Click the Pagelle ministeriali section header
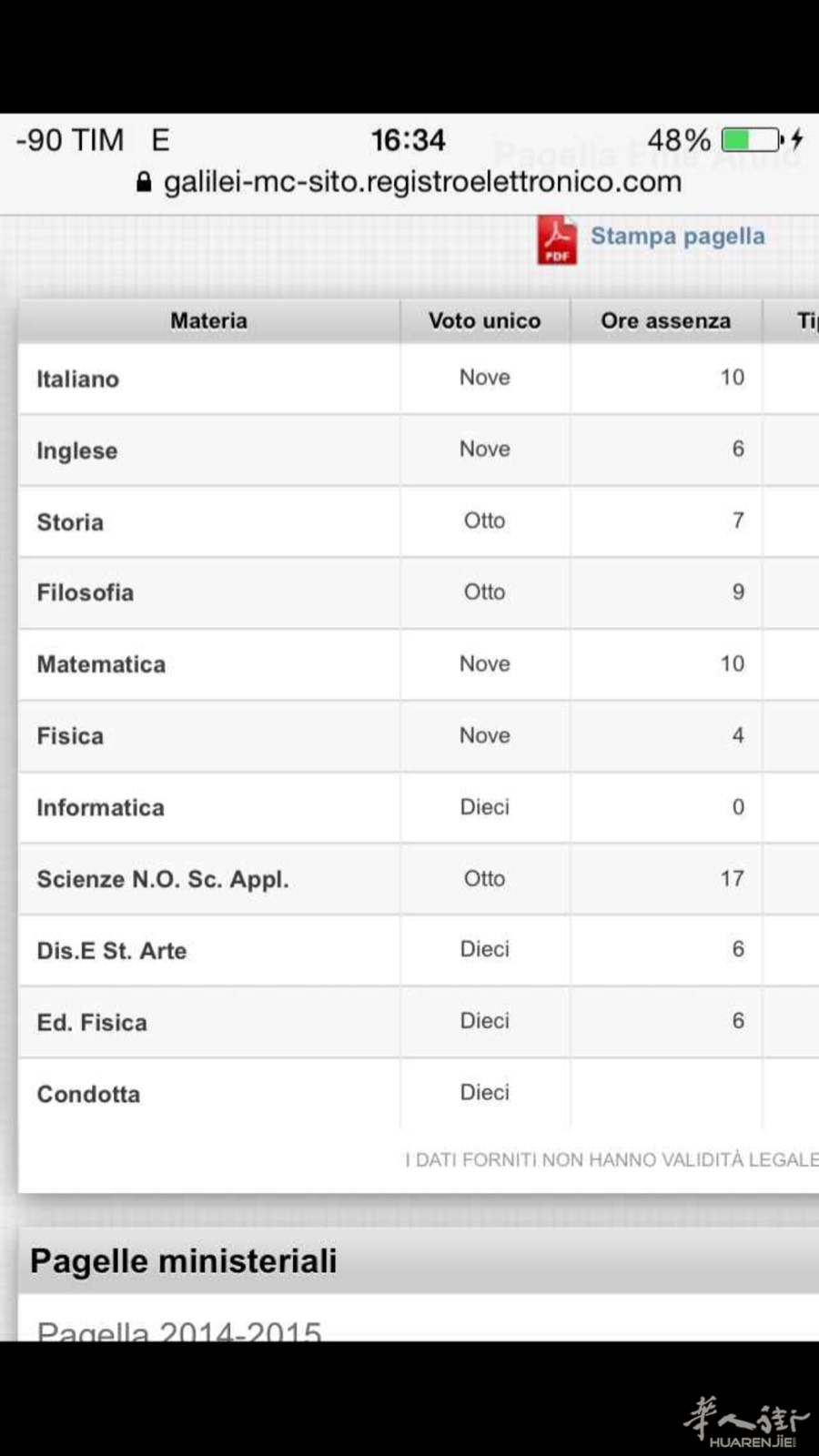This screenshot has width=819, height=1456. (184, 1261)
